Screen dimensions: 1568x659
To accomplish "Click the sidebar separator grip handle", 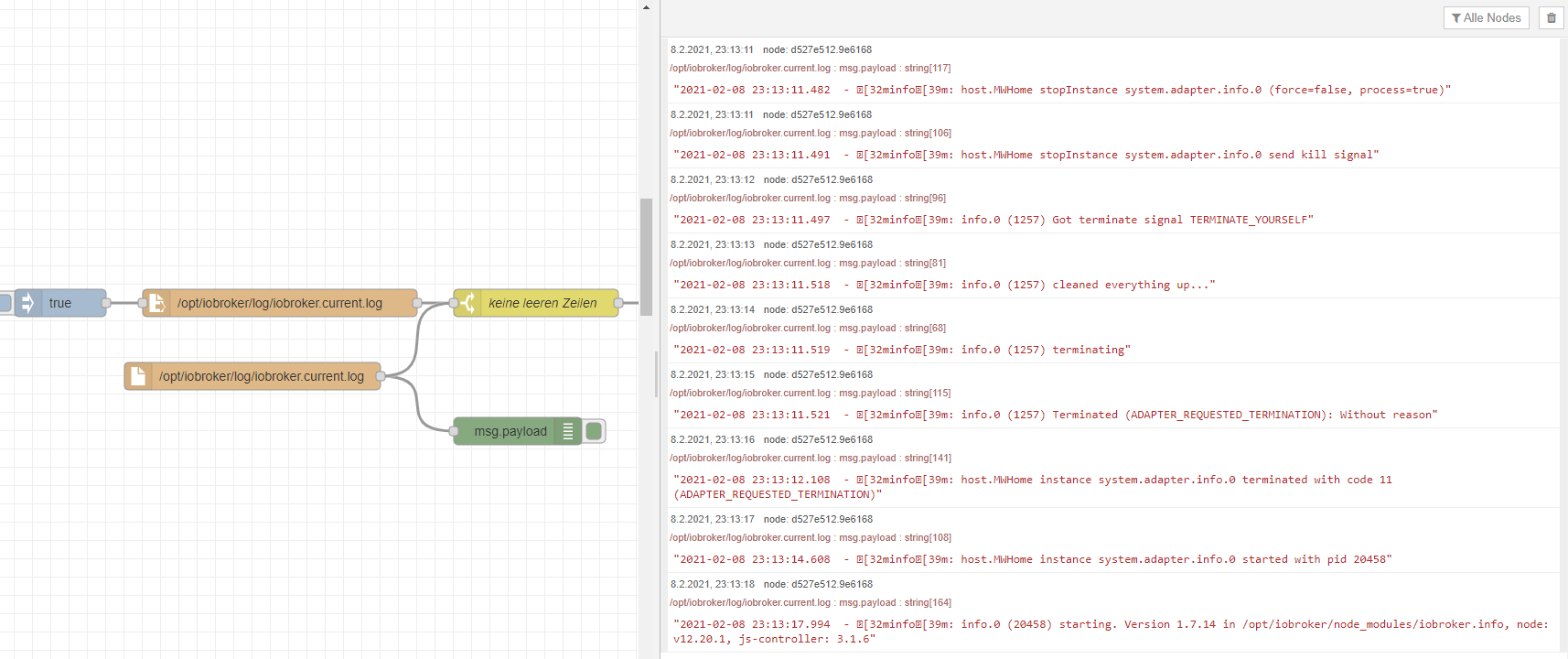I will point(656,374).
